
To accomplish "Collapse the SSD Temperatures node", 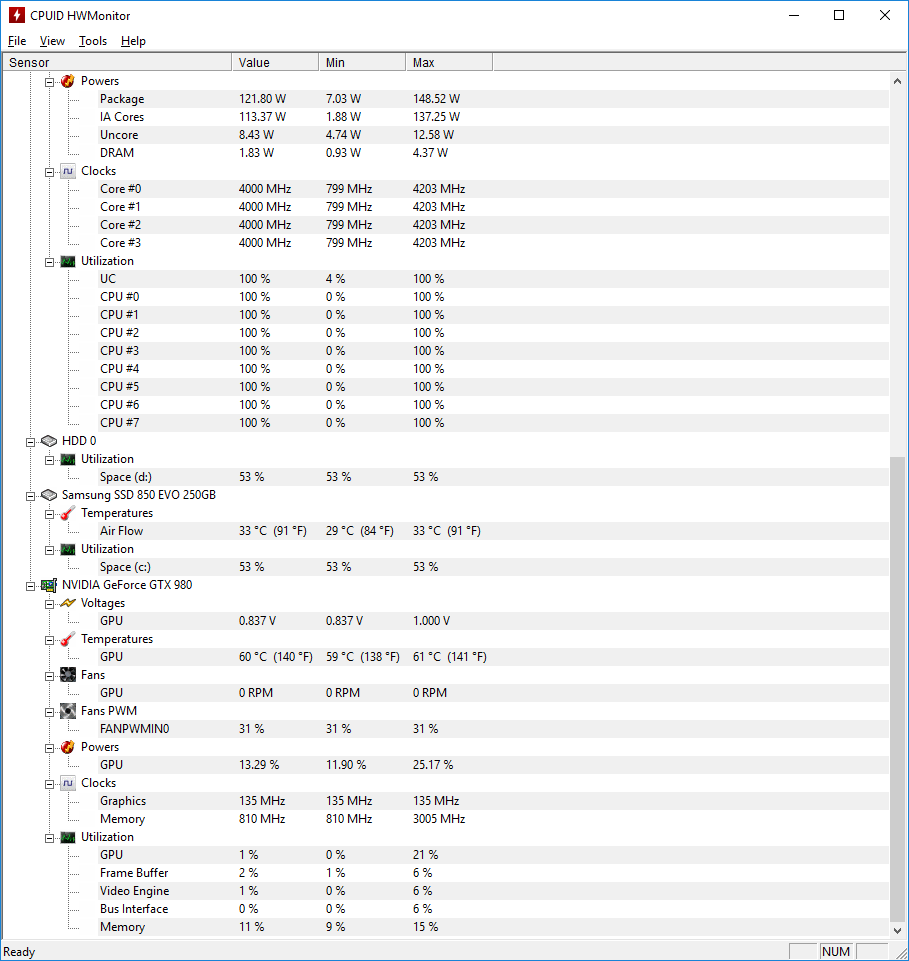I will pos(49,514).
